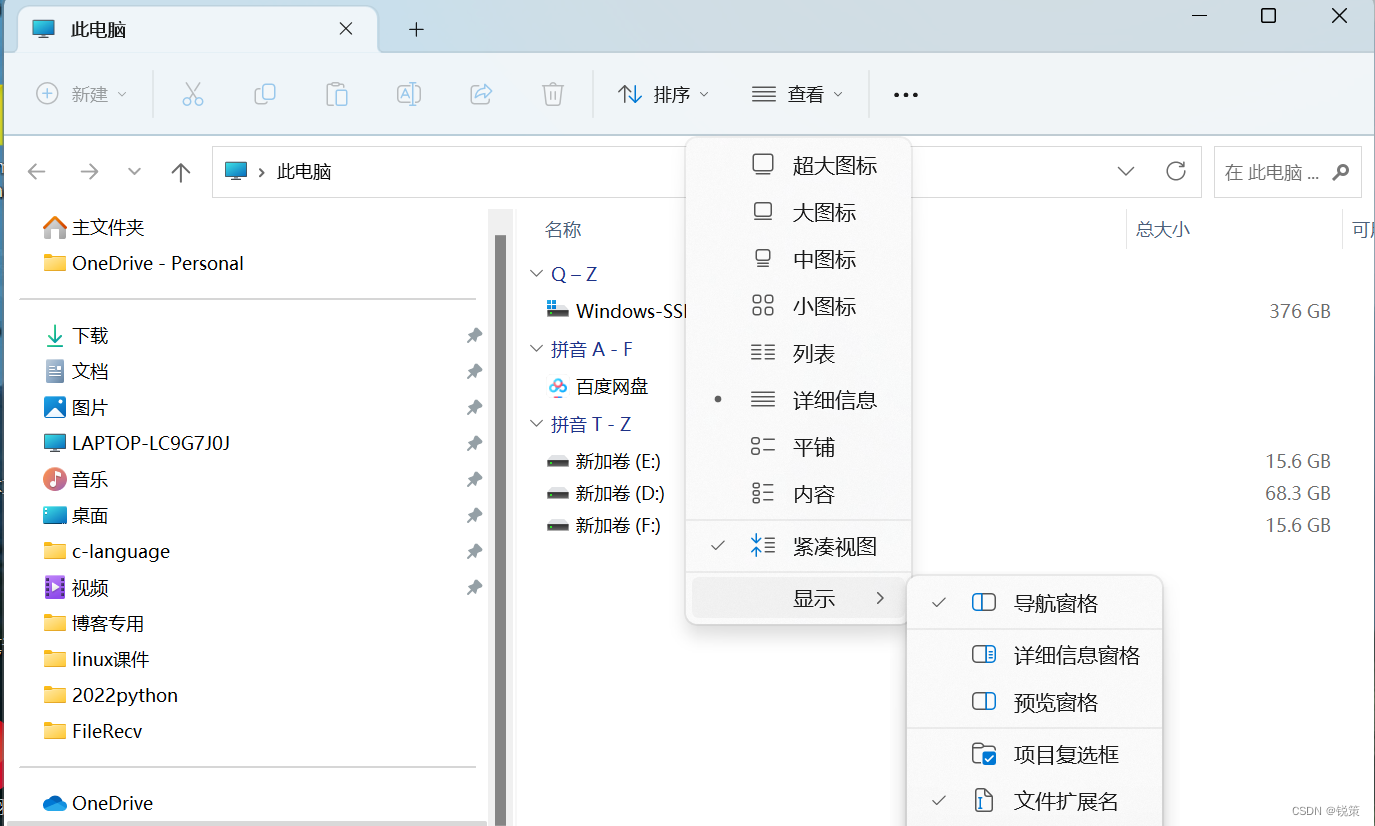
Task: Open LAPTOP-LC9G7J0J in navigation pane
Action: [137, 443]
